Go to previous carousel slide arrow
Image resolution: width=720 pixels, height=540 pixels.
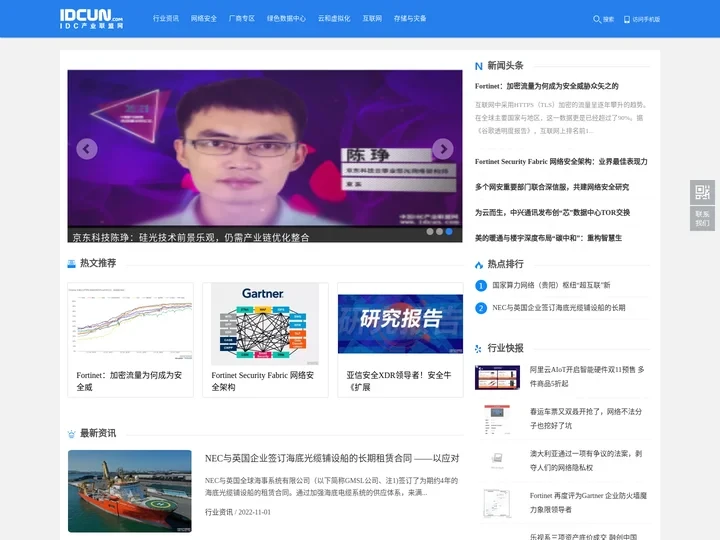(86, 149)
